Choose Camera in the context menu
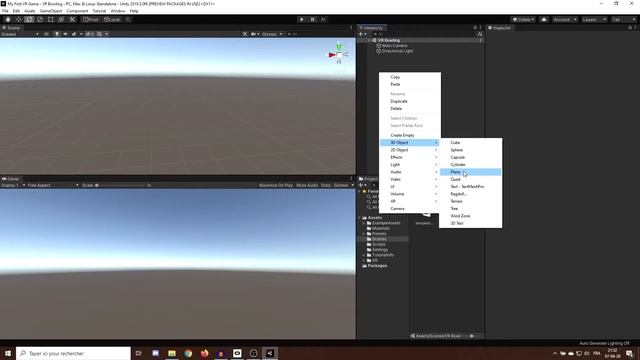Screen dimensions: 640x360 click(x=410, y=209)
